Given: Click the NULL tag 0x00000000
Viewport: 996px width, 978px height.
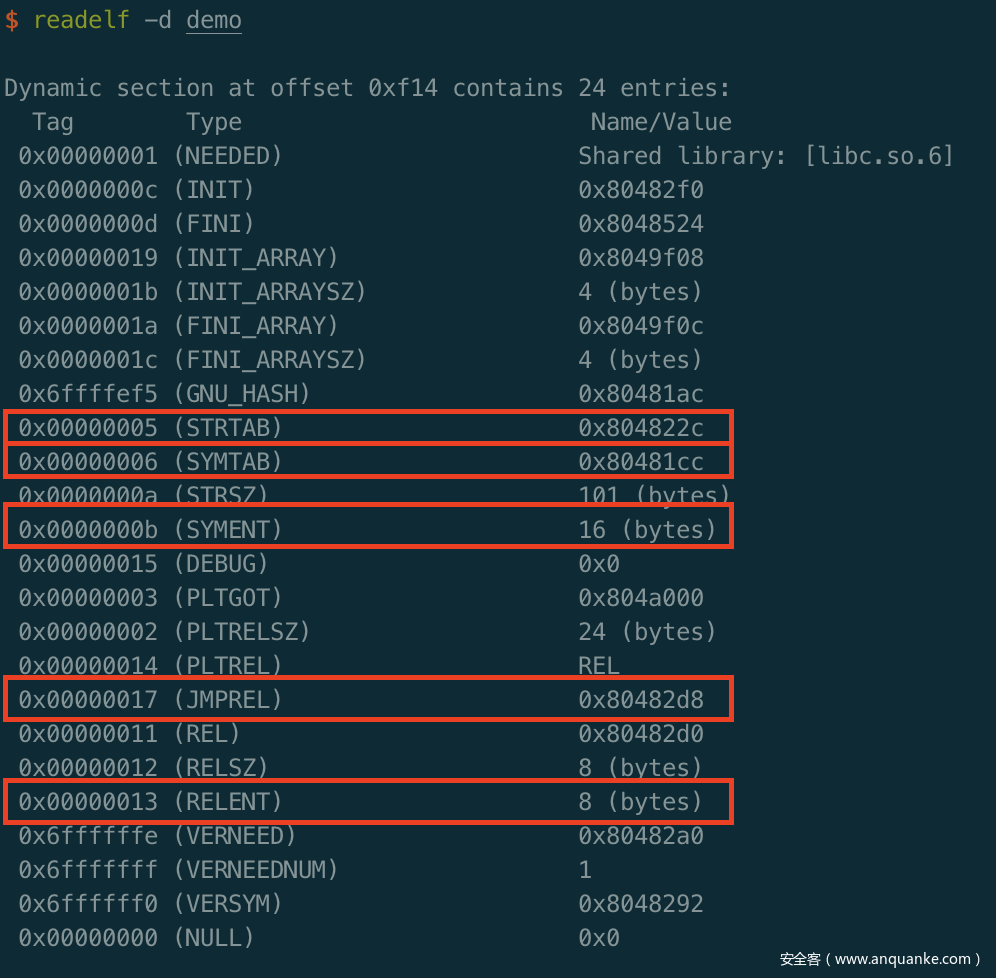Looking at the screenshot, I should click(x=88, y=938).
